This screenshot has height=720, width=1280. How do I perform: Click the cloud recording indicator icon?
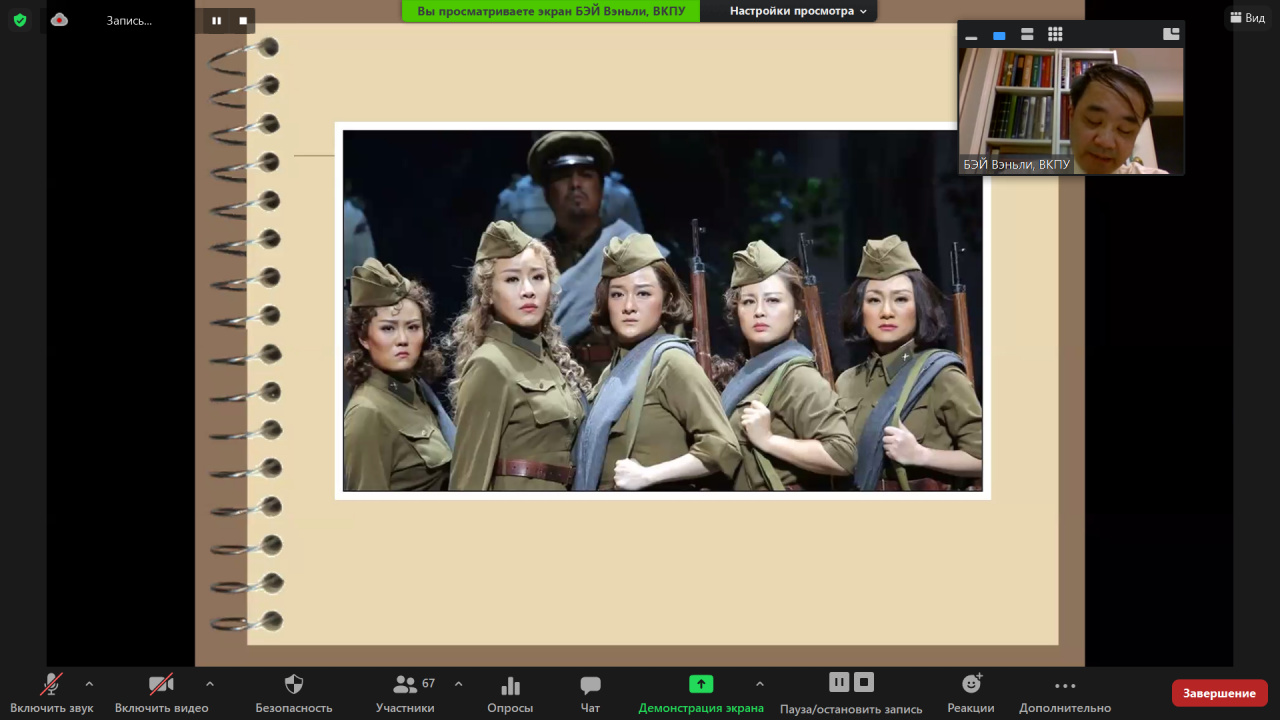click(59, 19)
